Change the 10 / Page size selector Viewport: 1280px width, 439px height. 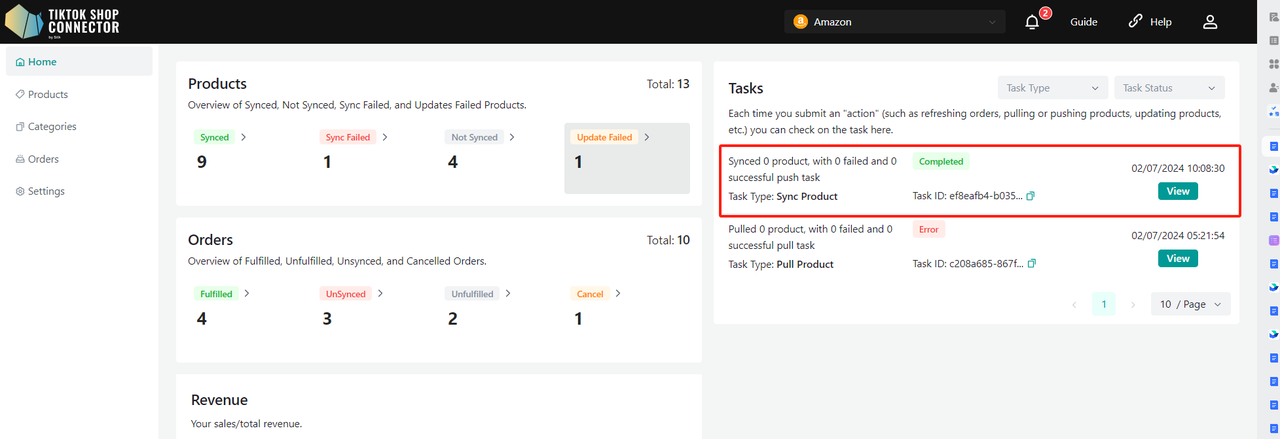(x=1190, y=304)
